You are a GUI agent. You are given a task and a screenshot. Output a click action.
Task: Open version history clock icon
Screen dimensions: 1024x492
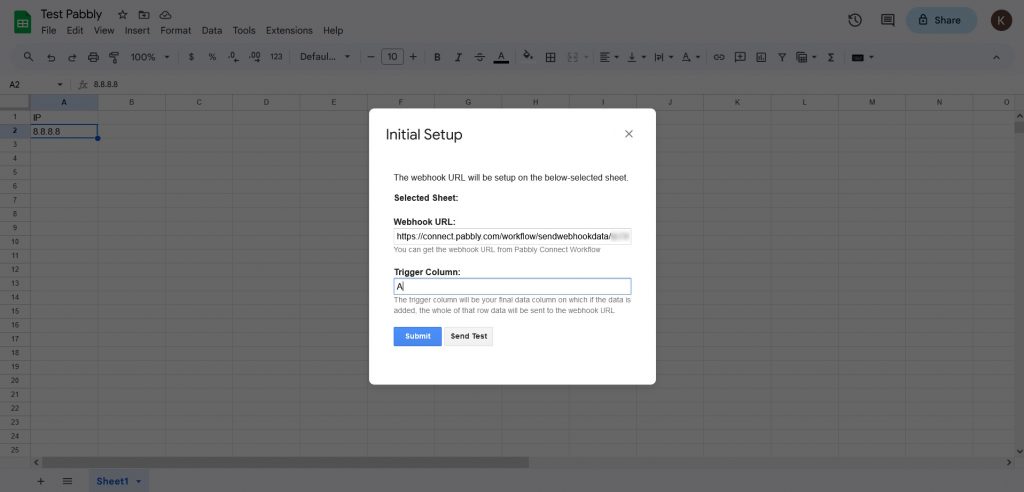click(855, 20)
